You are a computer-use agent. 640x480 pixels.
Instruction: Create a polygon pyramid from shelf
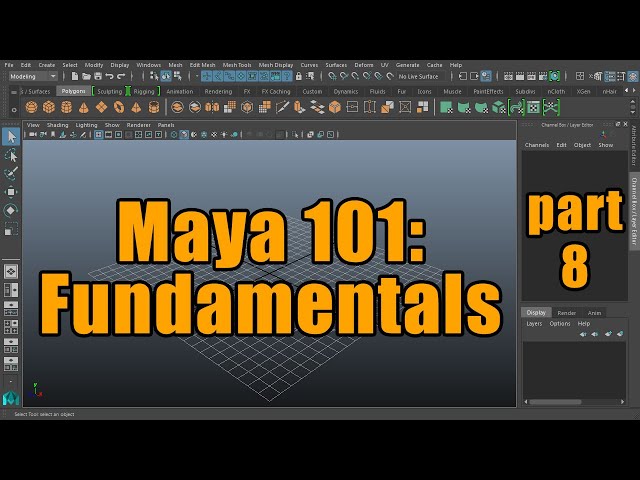pos(136,107)
